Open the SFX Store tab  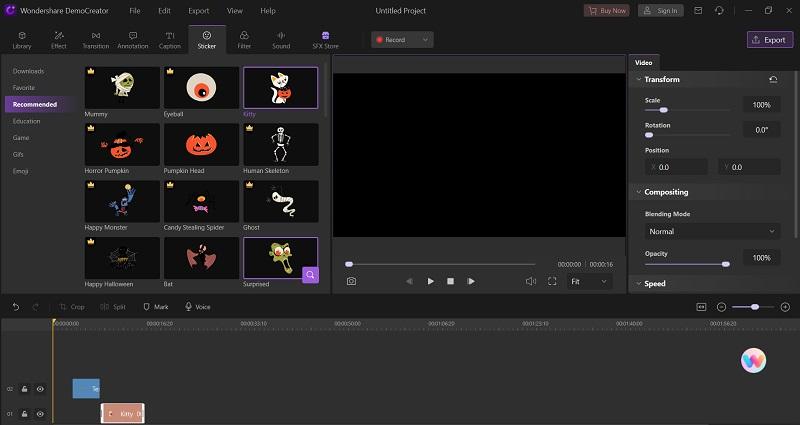(325, 39)
